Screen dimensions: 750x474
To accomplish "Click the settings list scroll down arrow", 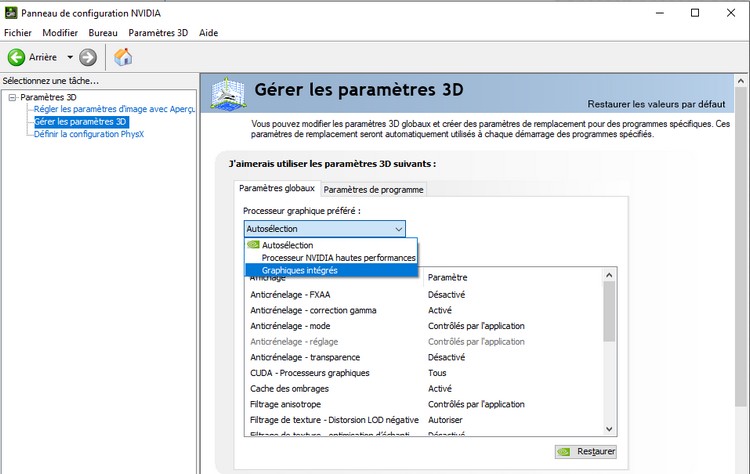I will (x=609, y=429).
